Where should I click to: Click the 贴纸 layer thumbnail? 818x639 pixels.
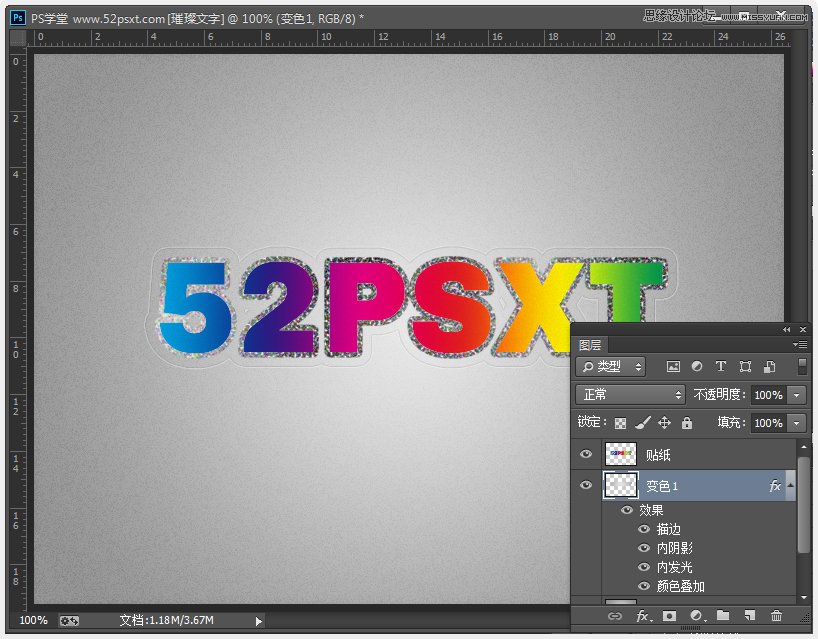[621, 454]
